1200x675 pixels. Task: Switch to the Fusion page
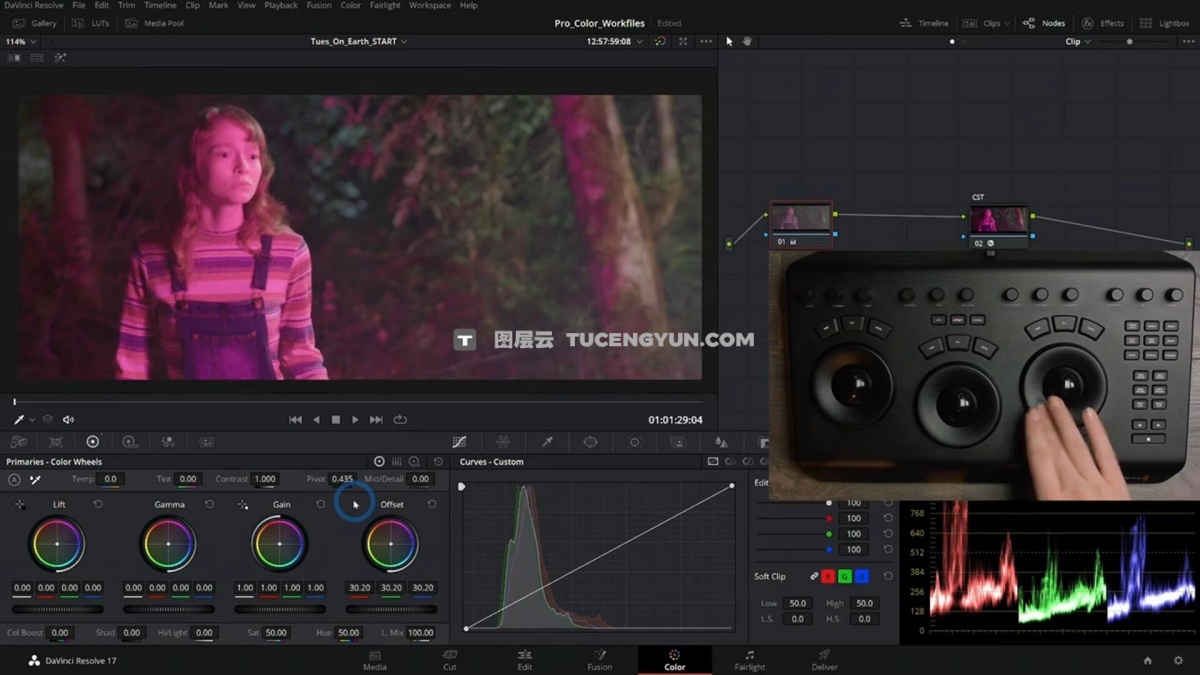tap(600, 660)
